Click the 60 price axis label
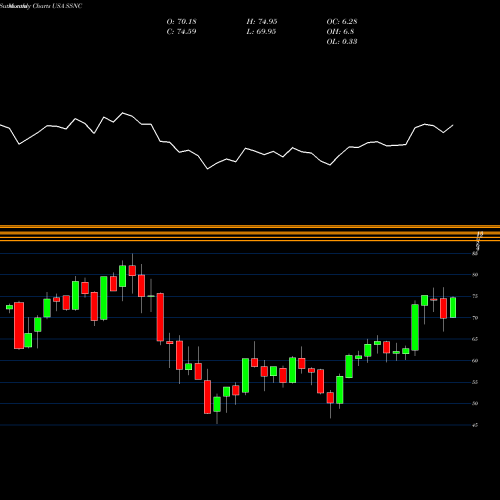The image size is (500, 500). 475,360
